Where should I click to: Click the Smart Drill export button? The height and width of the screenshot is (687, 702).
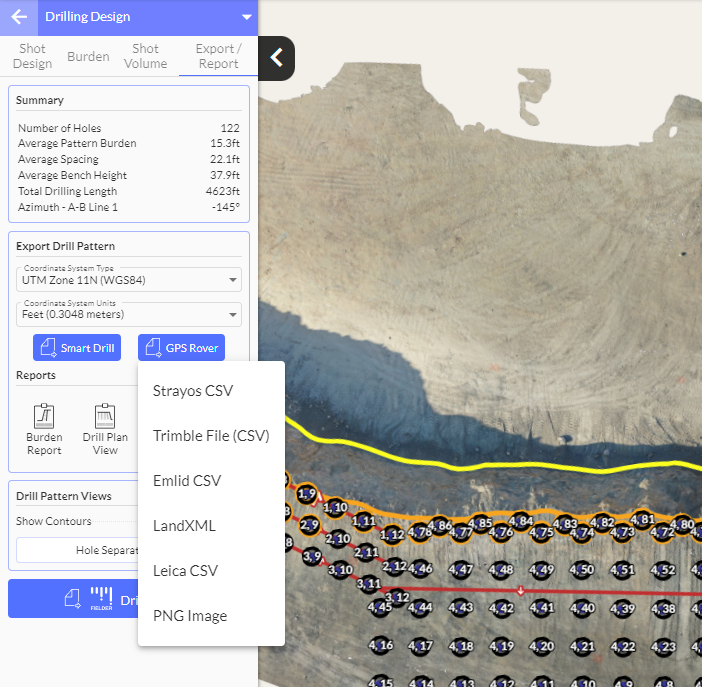[77, 348]
